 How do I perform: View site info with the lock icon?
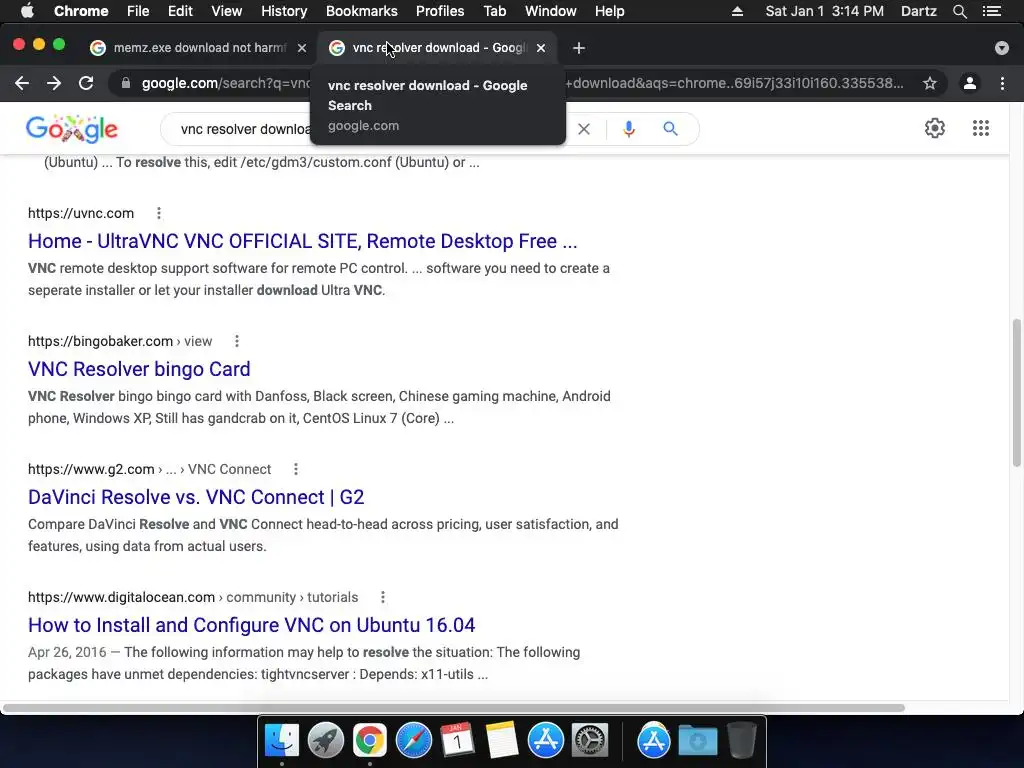pos(126,83)
